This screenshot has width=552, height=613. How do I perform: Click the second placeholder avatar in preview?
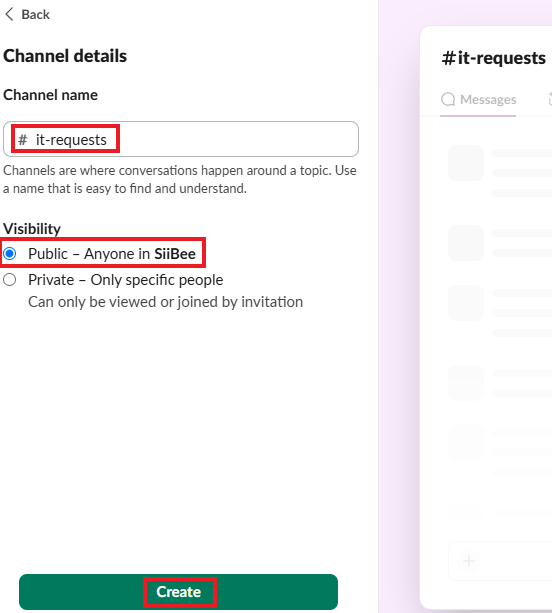click(466, 243)
